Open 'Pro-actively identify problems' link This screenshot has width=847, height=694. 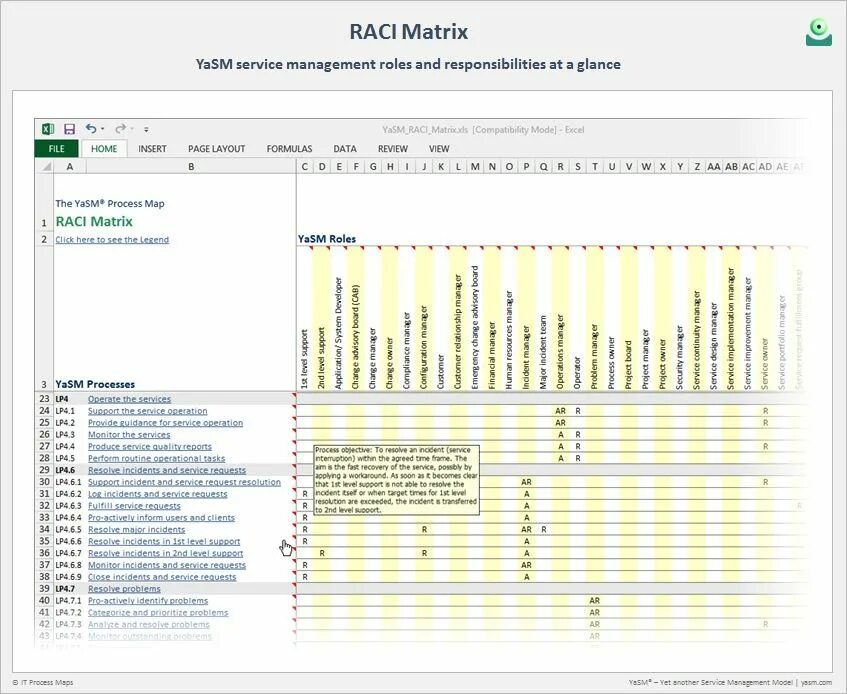coord(147,601)
